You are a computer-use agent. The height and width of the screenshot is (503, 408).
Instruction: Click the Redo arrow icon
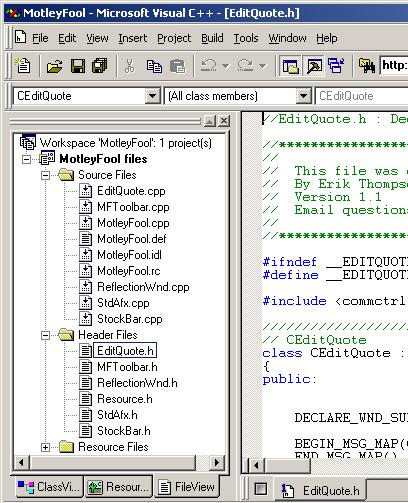click(246, 65)
